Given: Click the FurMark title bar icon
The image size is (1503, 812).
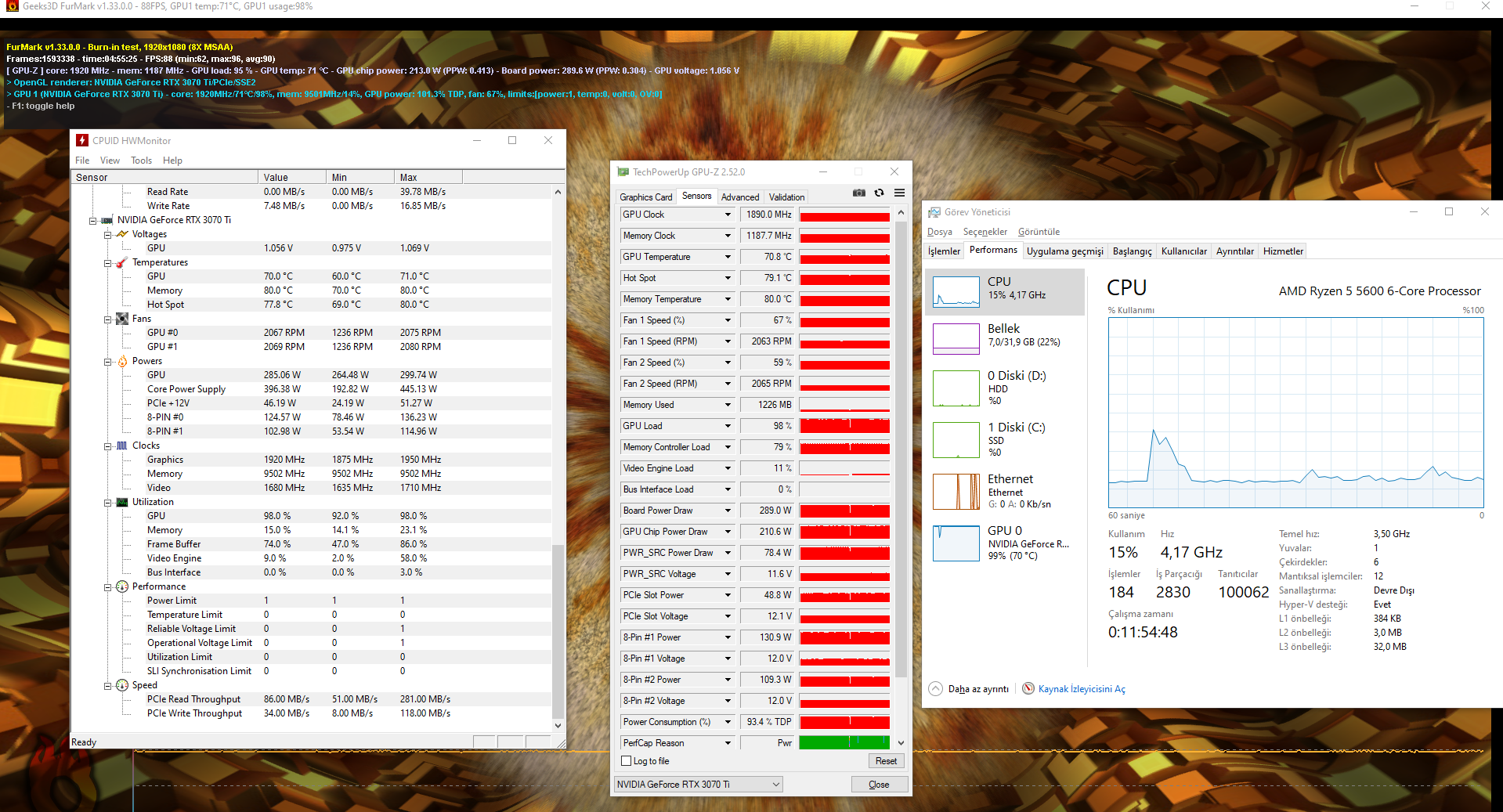Looking at the screenshot, I should [x=13, y=6].
